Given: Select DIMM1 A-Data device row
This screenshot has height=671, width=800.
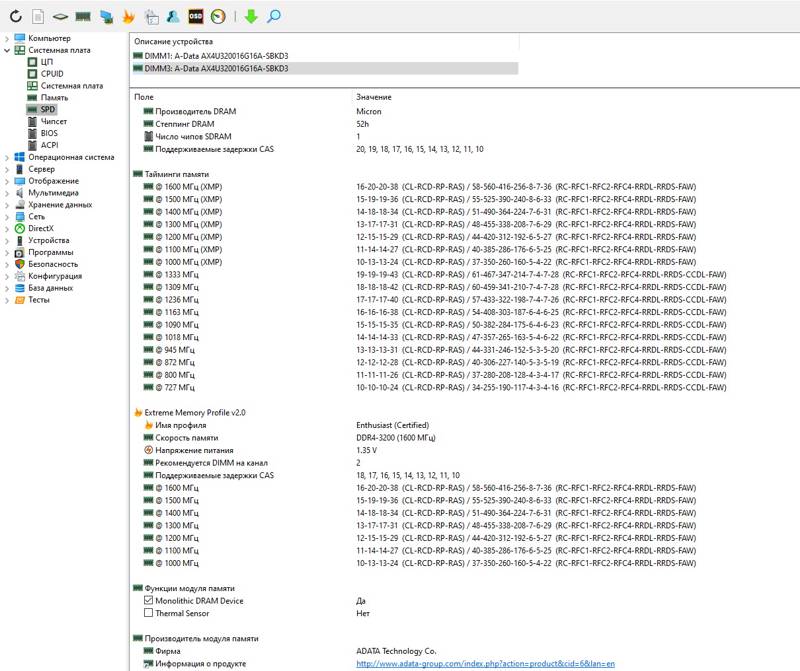Looking at the screenshot, I should click(x=326, y=56).
